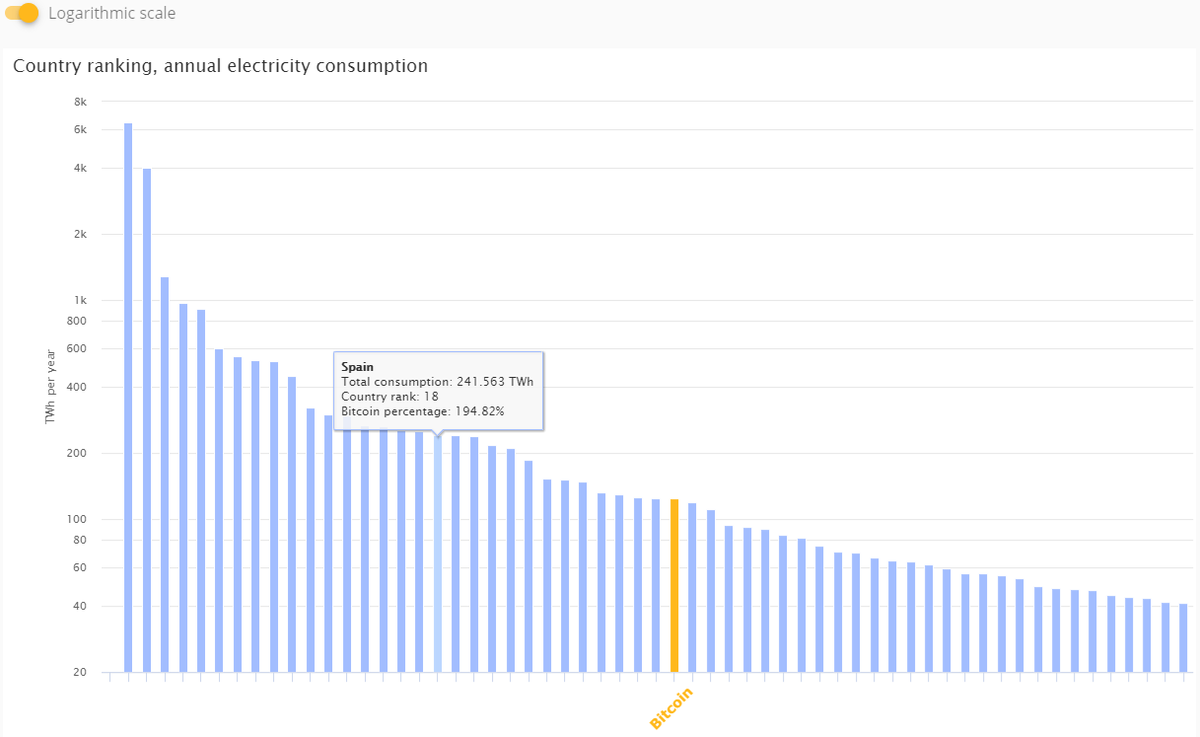The height and width of the screenshot is (737, 1200).
Task: Click the "Logarithmic scale" label text
Action: point(112,14)
